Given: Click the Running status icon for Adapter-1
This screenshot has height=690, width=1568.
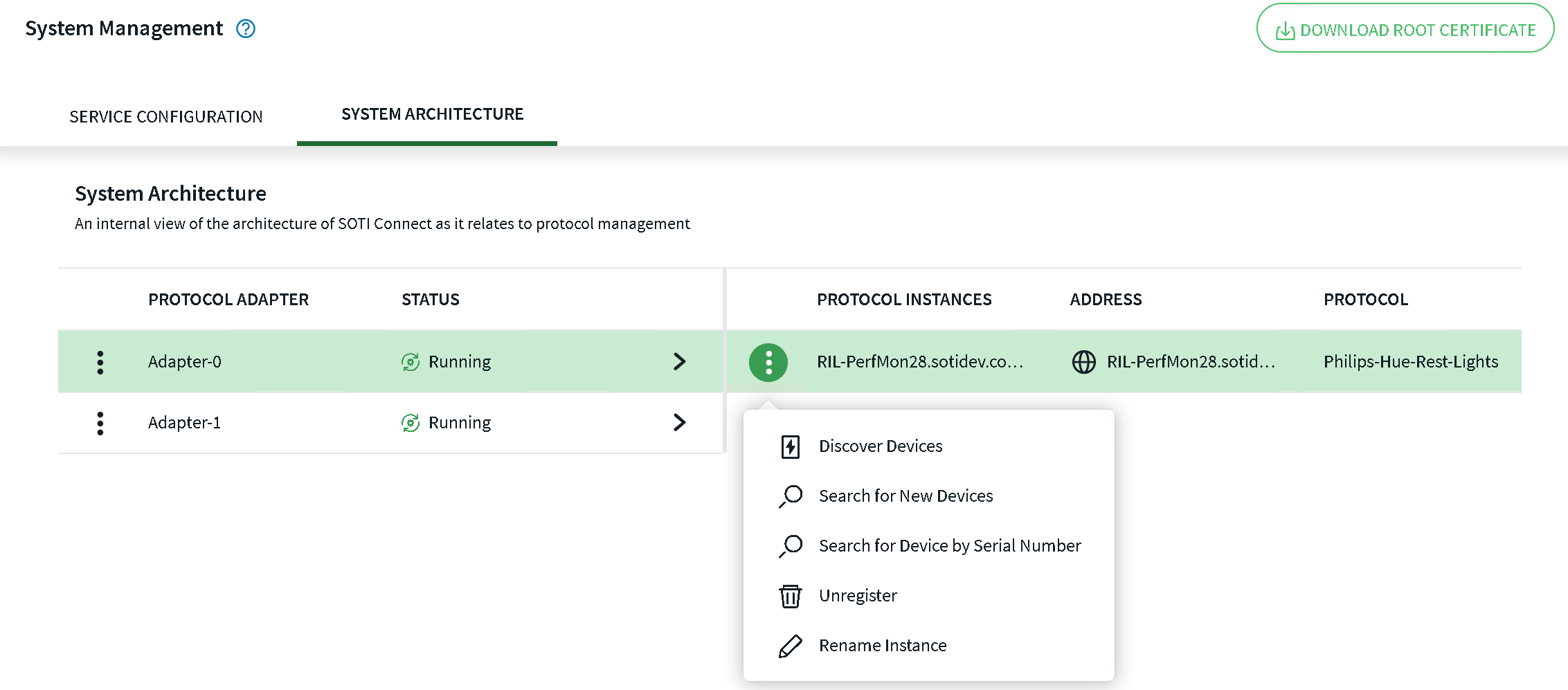Looking at the screenshot, I should pos(411,423).
